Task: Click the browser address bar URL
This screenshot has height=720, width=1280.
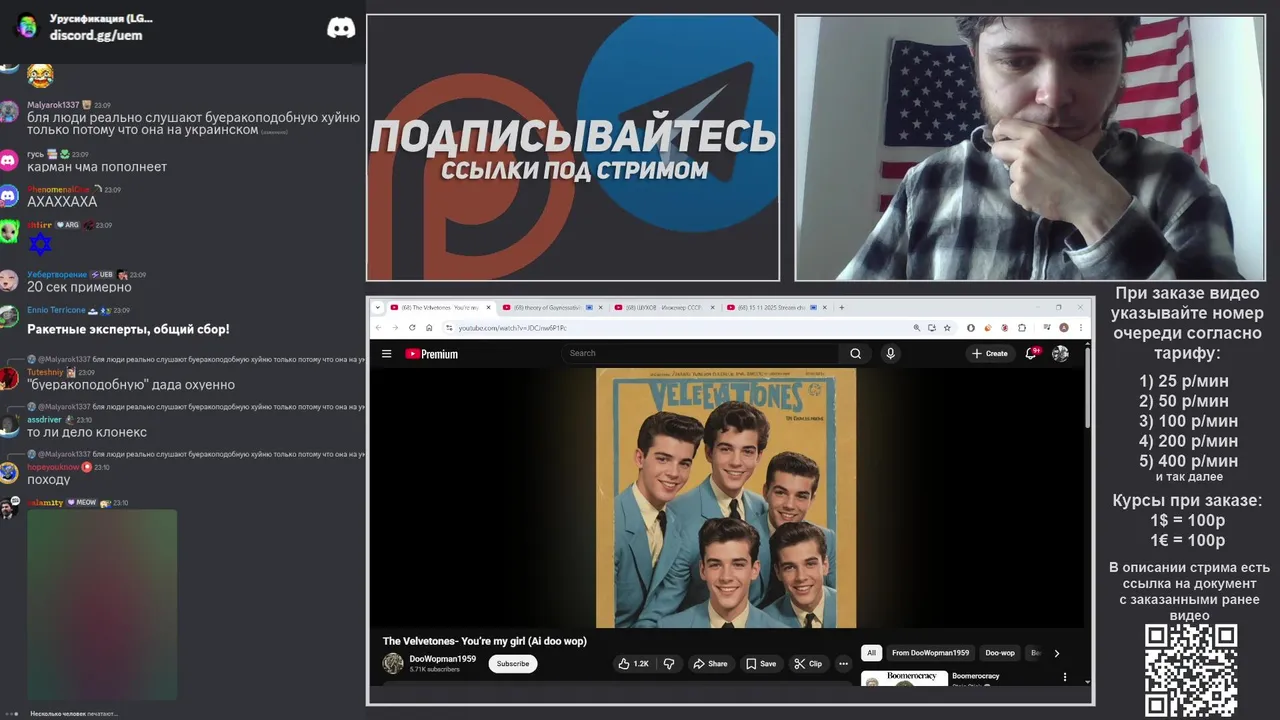Action: pyautogui.click(x=512, y=328)
